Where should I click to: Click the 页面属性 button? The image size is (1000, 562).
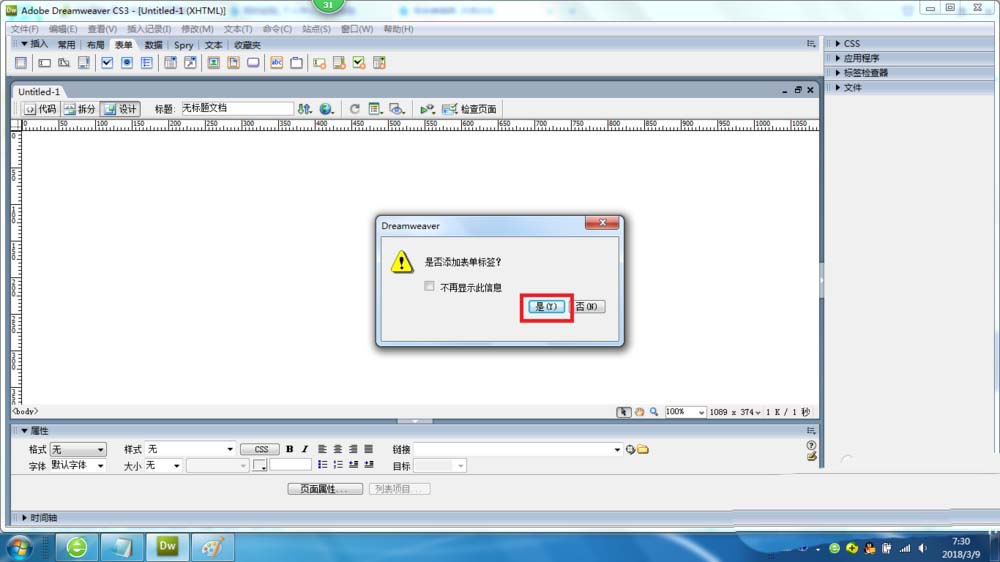tap(325, 489)
